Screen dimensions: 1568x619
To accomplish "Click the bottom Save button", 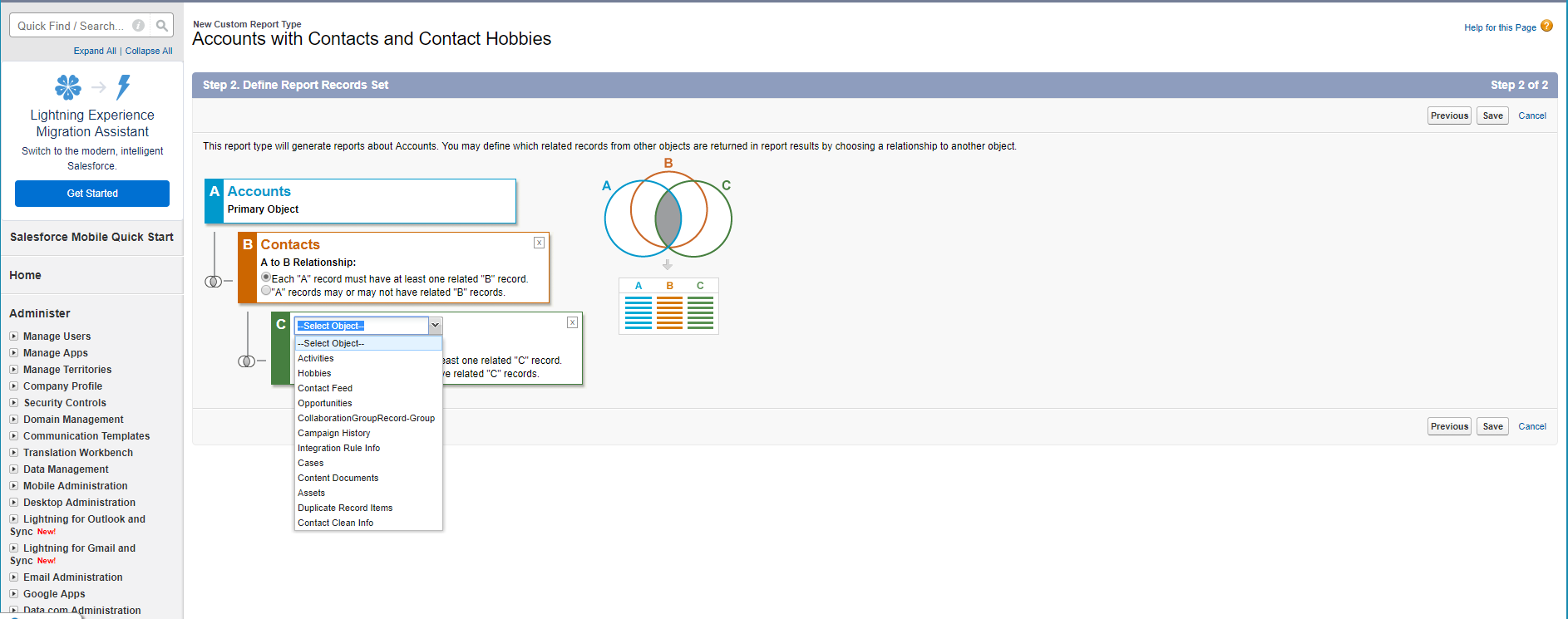I will pos(1492,426).
